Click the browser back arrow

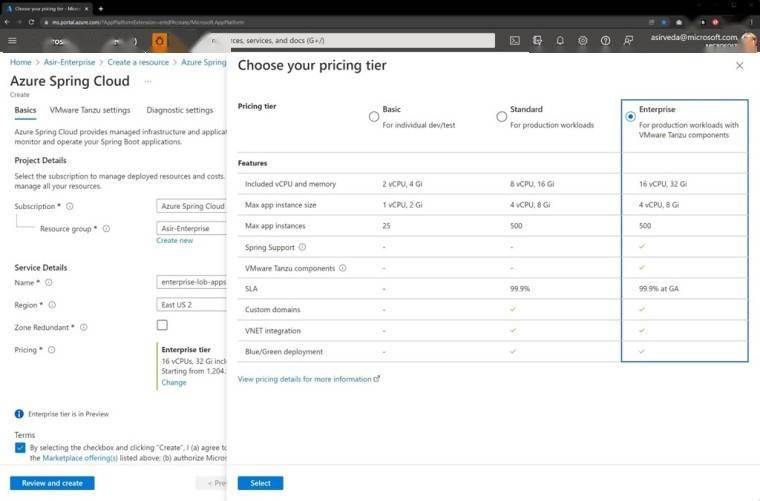[x=7, y=22]
